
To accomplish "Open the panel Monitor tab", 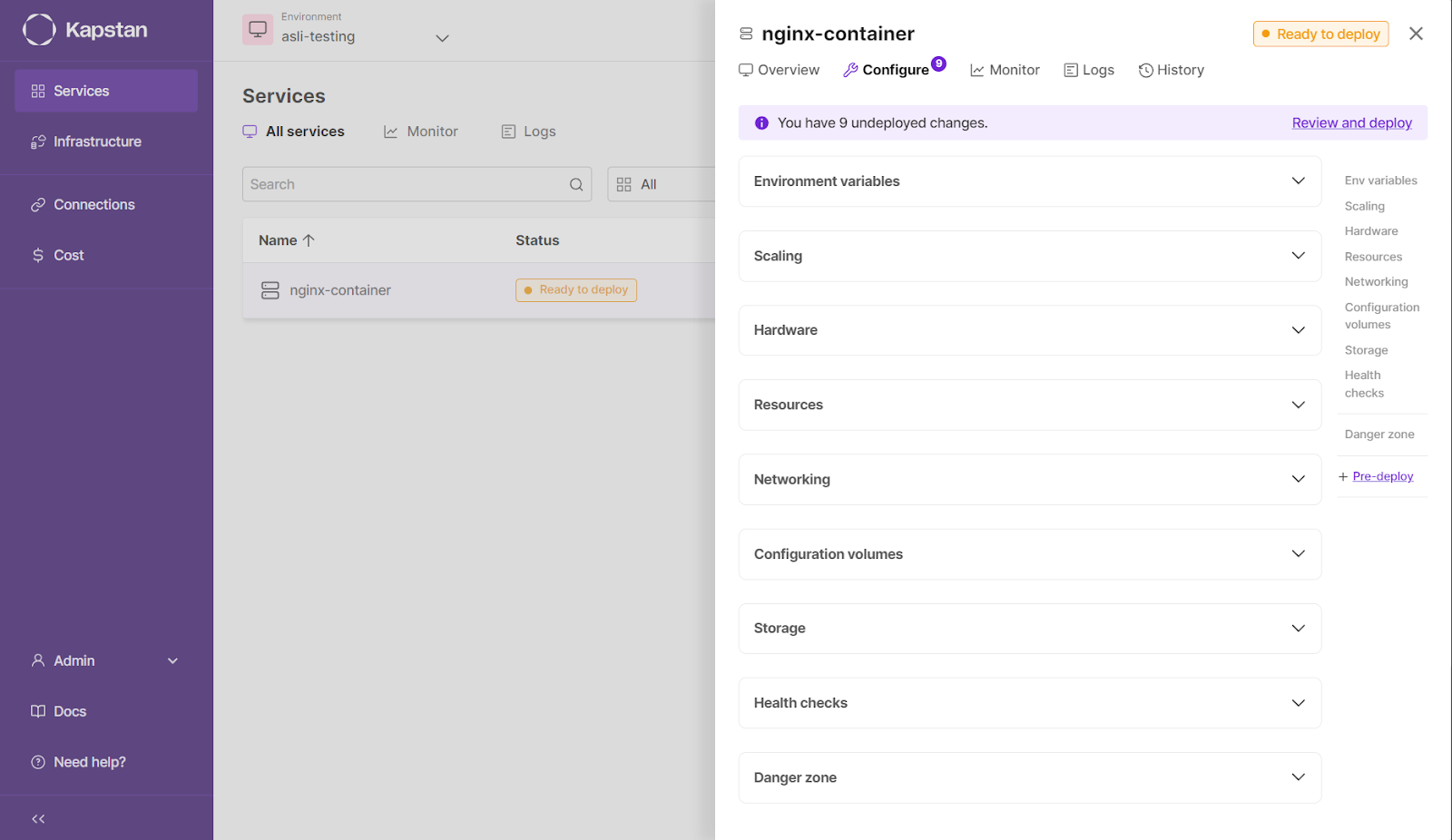I will [1005, 70].
